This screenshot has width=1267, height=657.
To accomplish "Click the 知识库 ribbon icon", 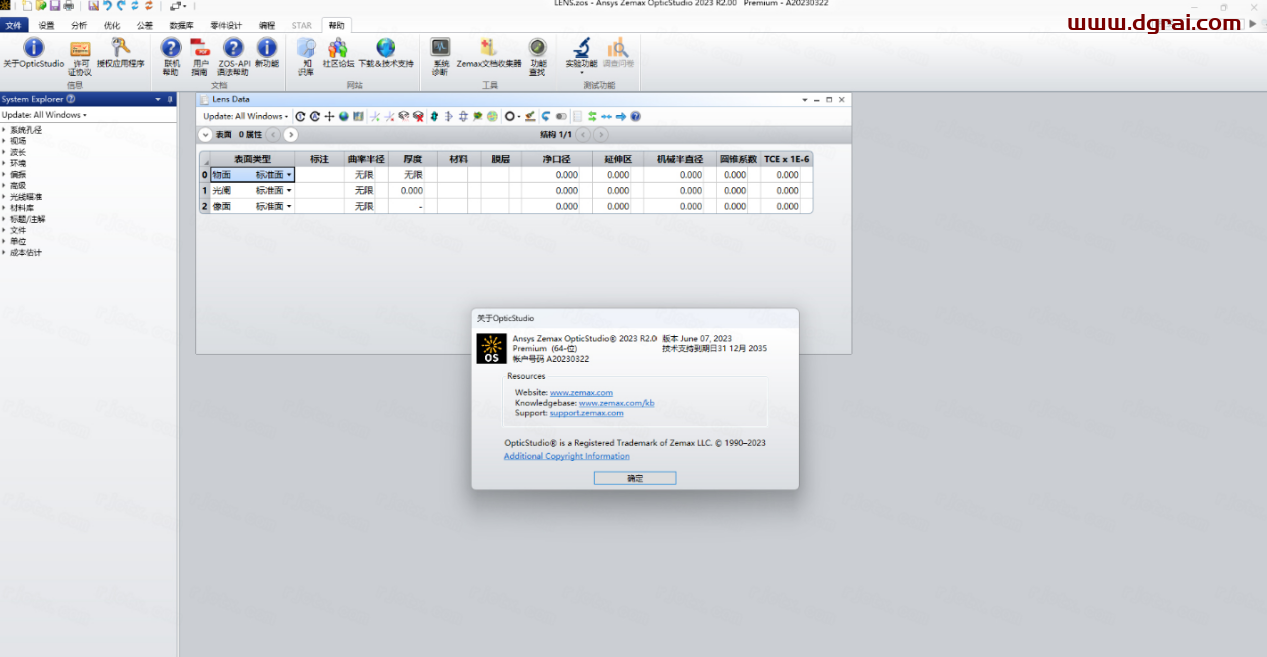I will pyautogui.click(x=306, y=49).
